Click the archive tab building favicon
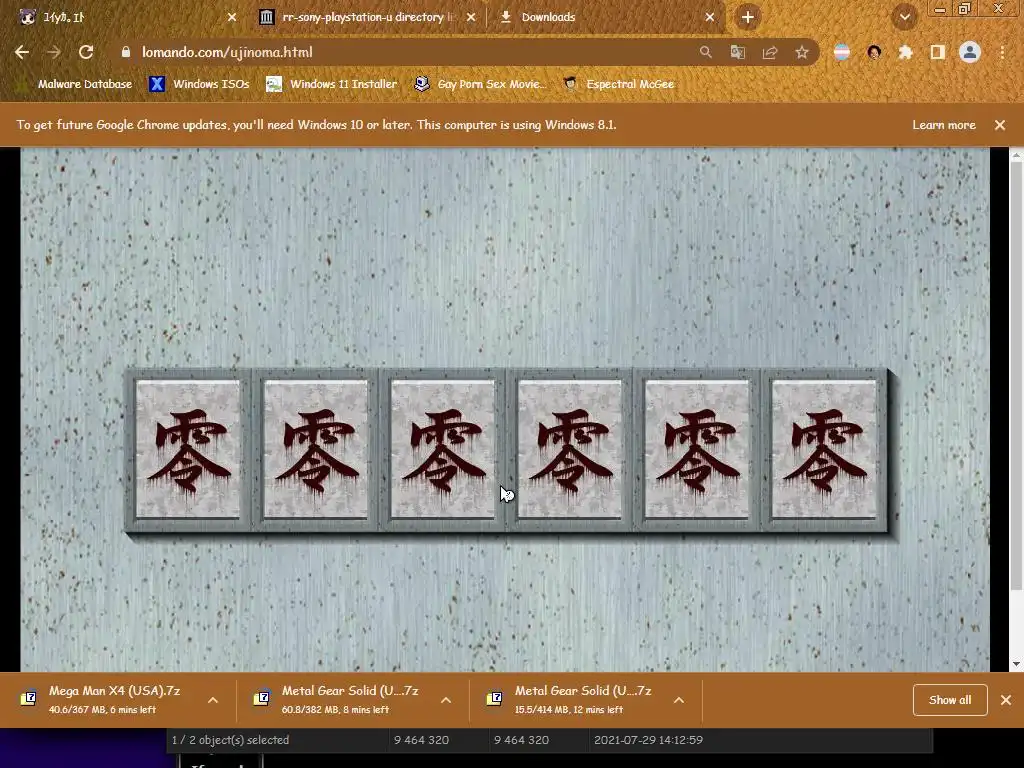 266,17
